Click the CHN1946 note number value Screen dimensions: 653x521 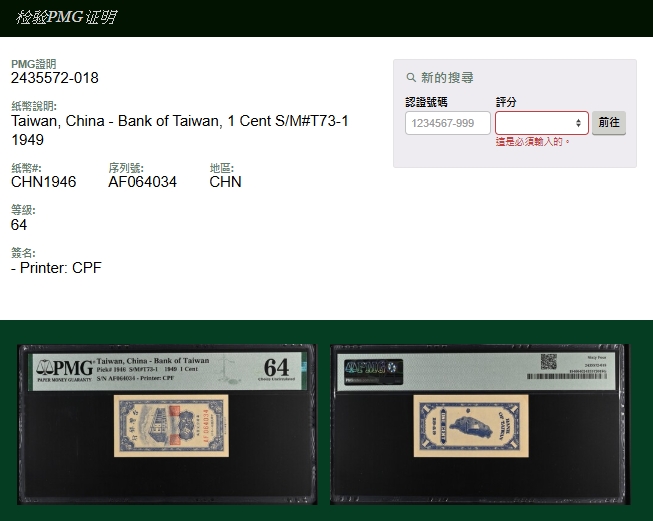click(43, 182)
